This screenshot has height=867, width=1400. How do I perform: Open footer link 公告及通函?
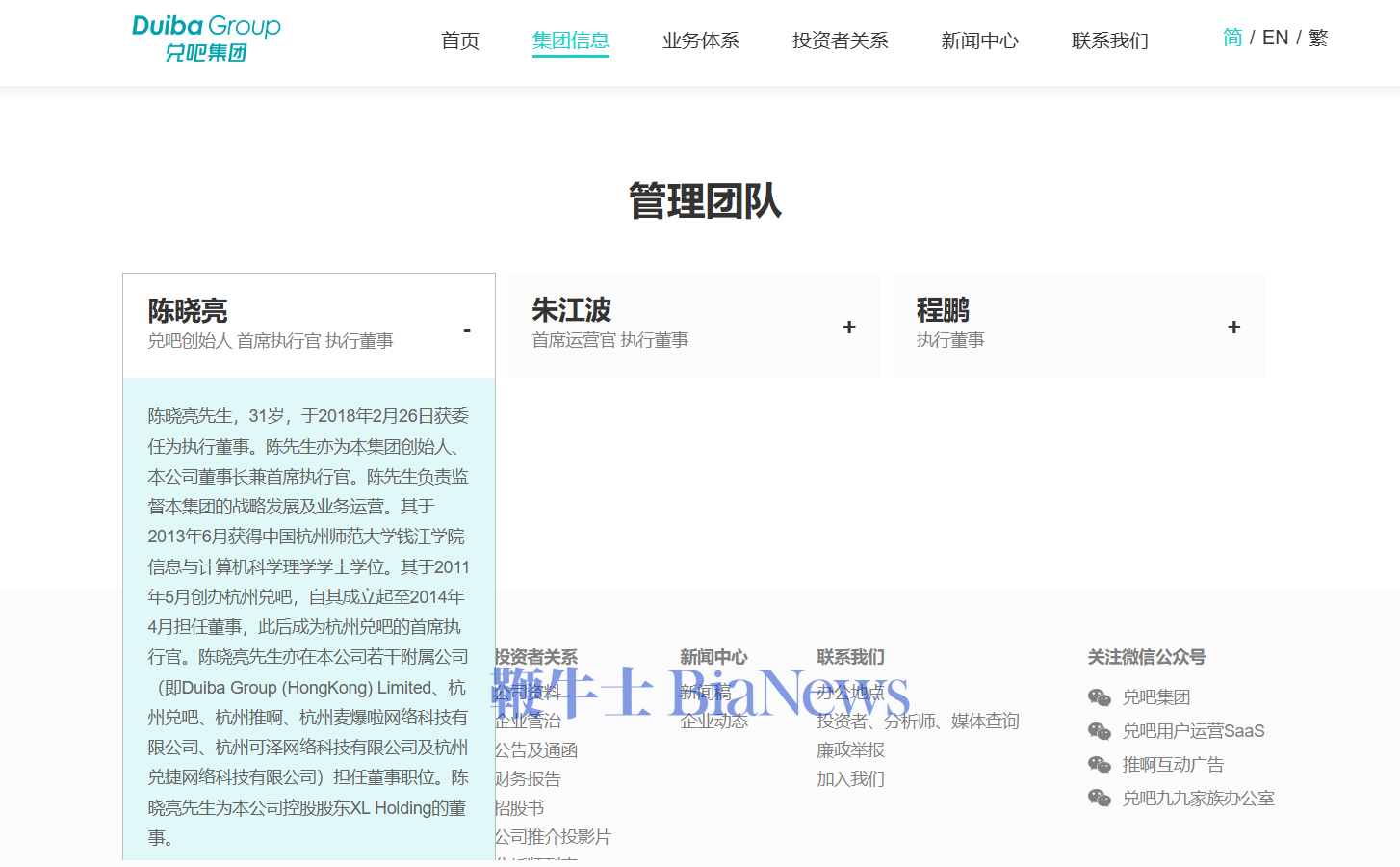pos(536,750)
